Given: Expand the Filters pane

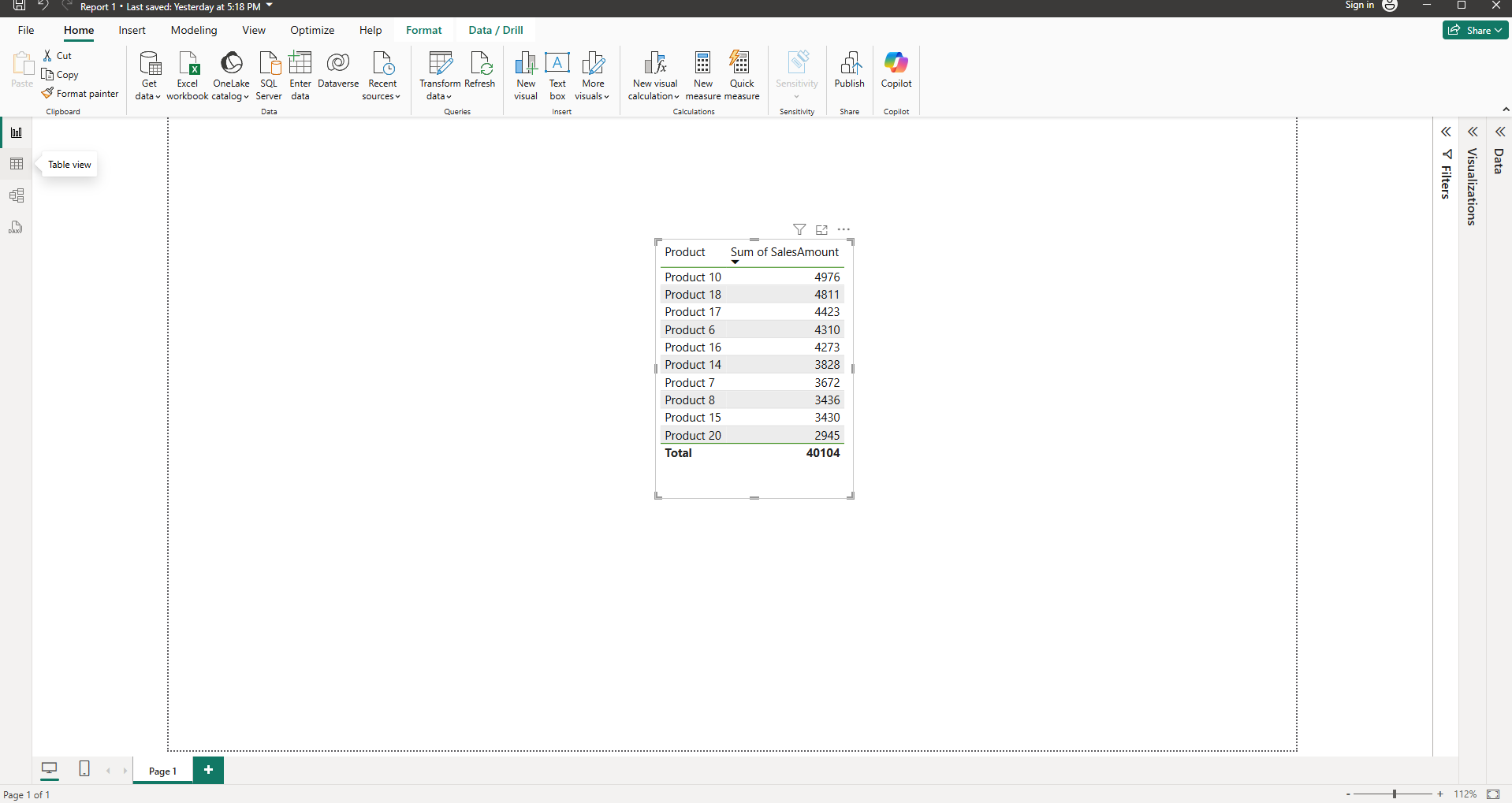Looking at the screenshot, I should 1446,132.
